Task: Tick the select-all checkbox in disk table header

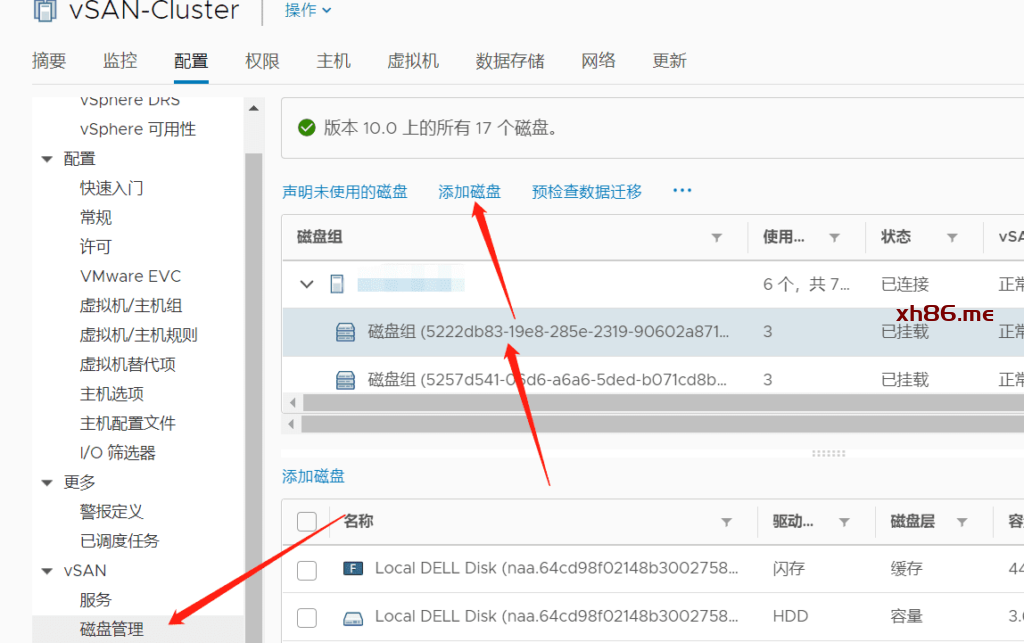Action: (307, 522)
